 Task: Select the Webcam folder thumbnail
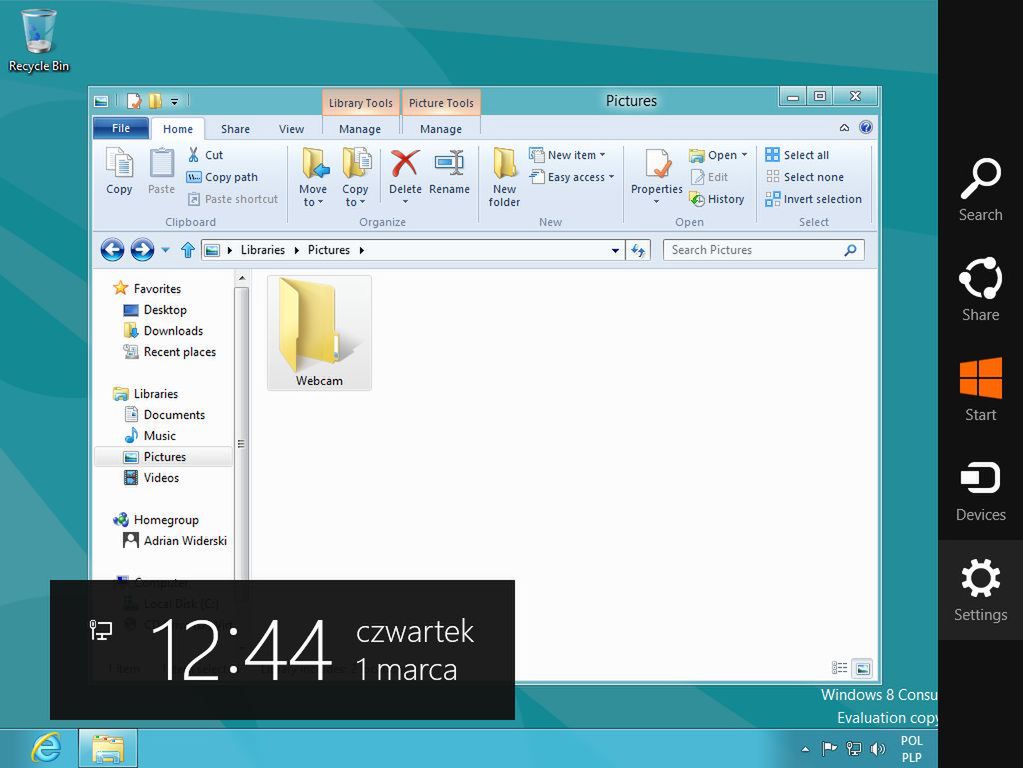[319, 332]
